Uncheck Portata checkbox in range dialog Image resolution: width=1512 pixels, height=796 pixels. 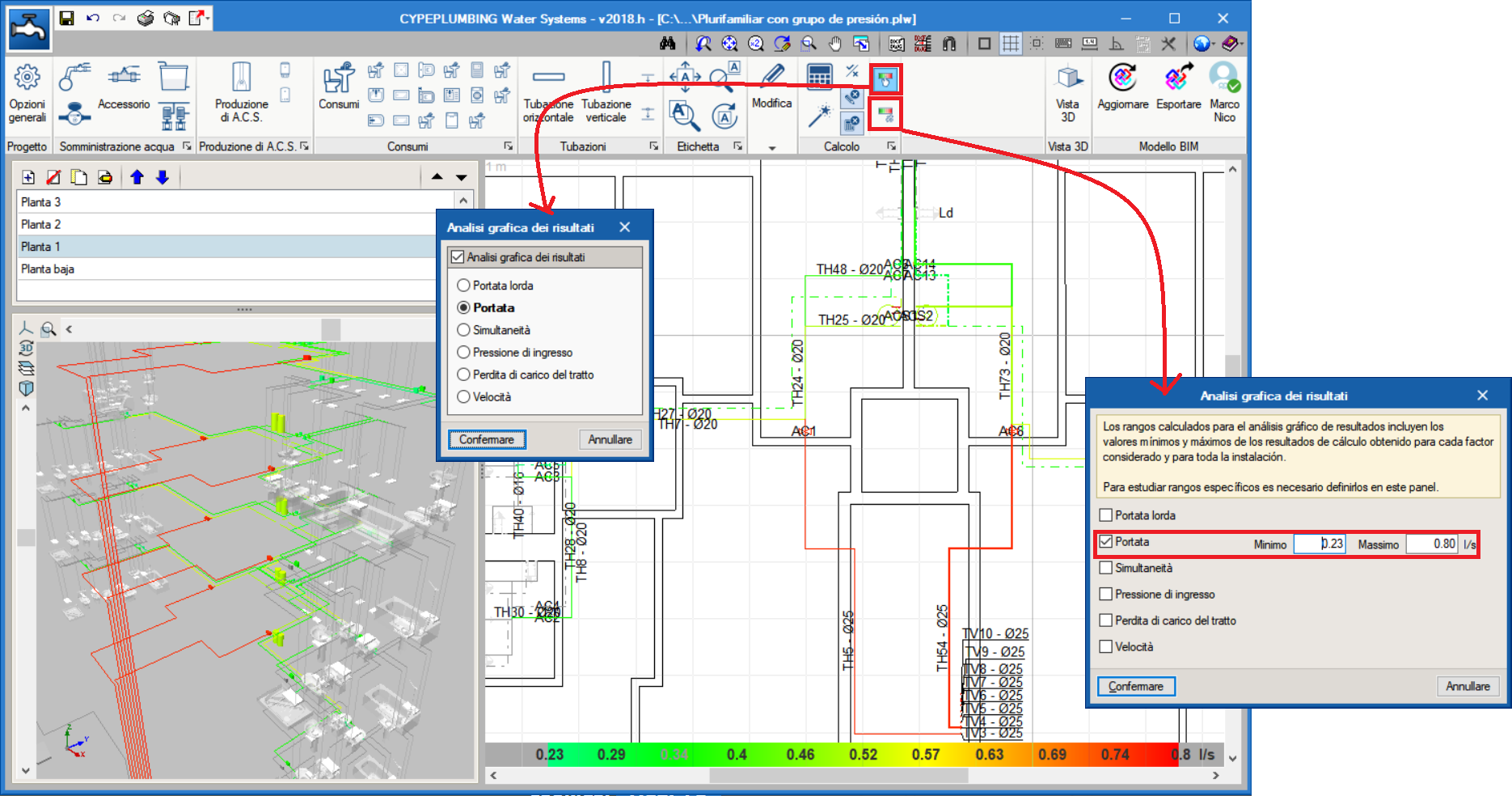point(1106,542)
